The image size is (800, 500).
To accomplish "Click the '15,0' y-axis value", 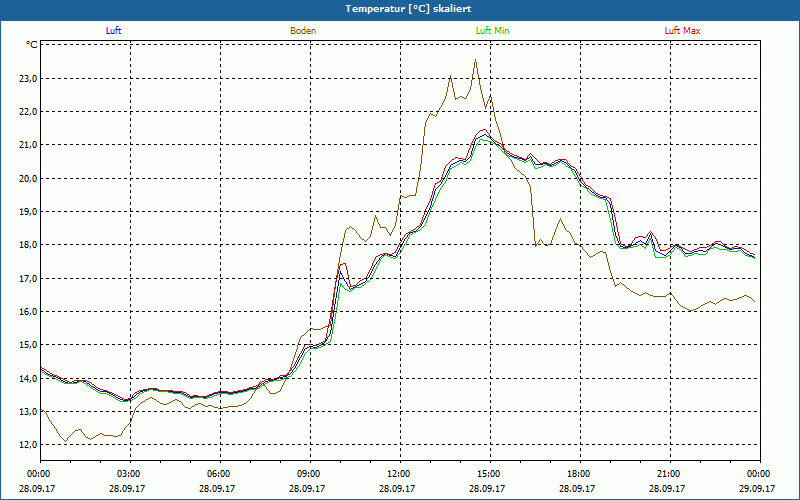I will (x=28, y=345).
